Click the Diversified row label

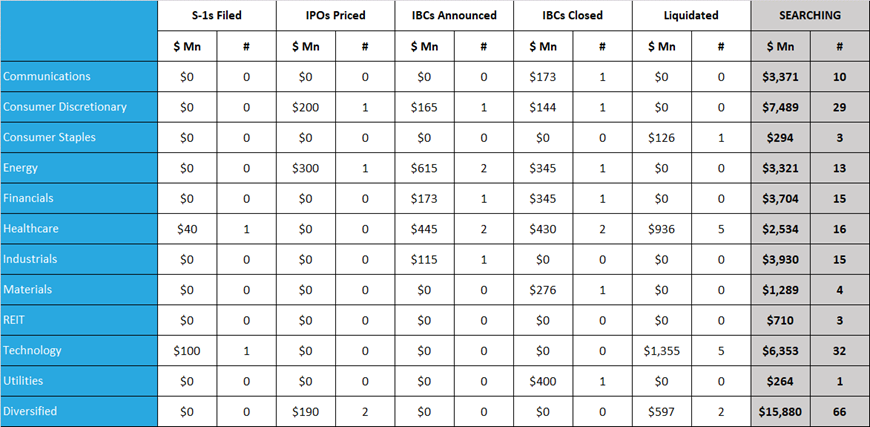pyautogui.click(x=31, y=411)
